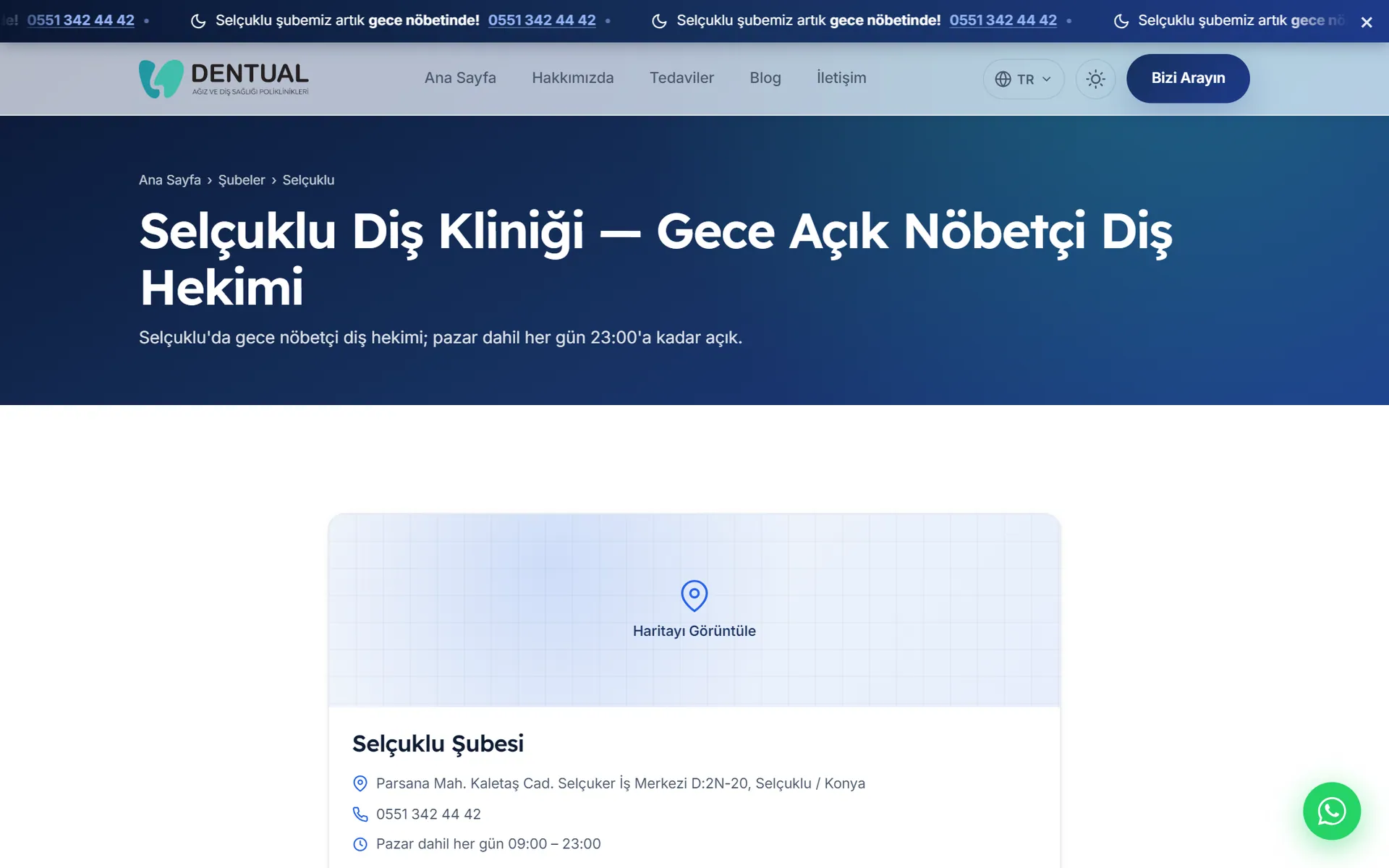Open the Hakkımızda menu item

point(572,78)
